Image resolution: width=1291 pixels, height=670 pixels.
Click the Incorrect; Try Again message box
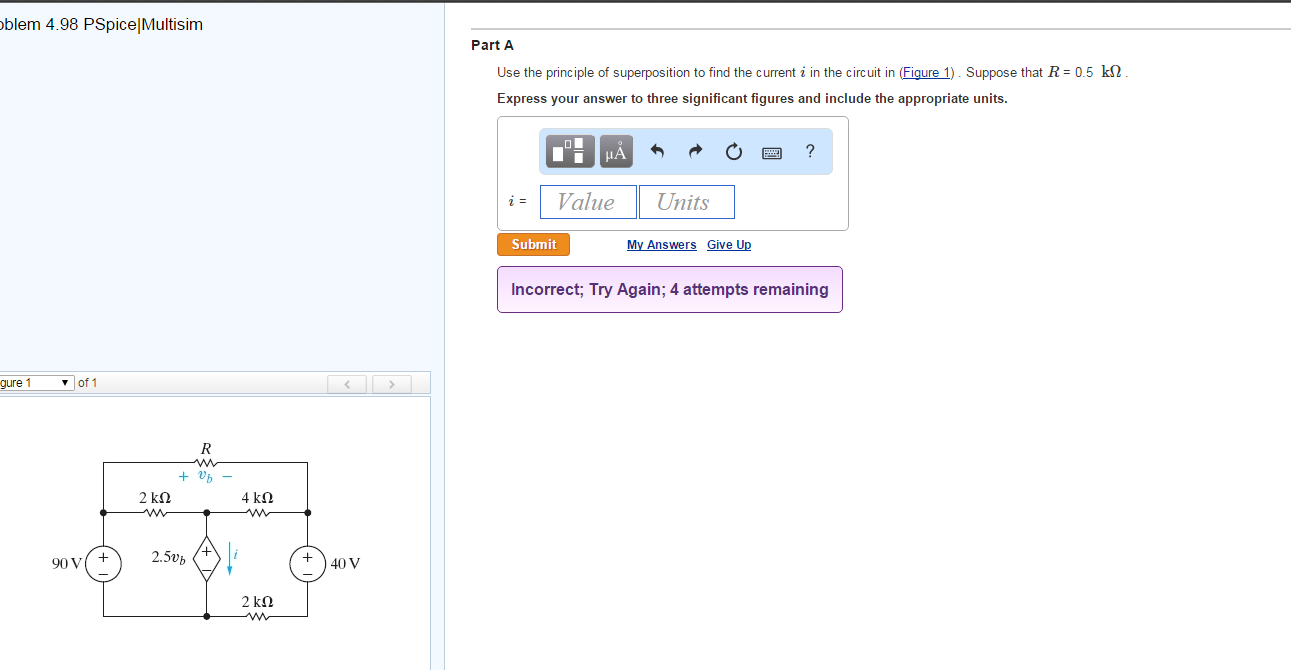(x=669, y=289)
